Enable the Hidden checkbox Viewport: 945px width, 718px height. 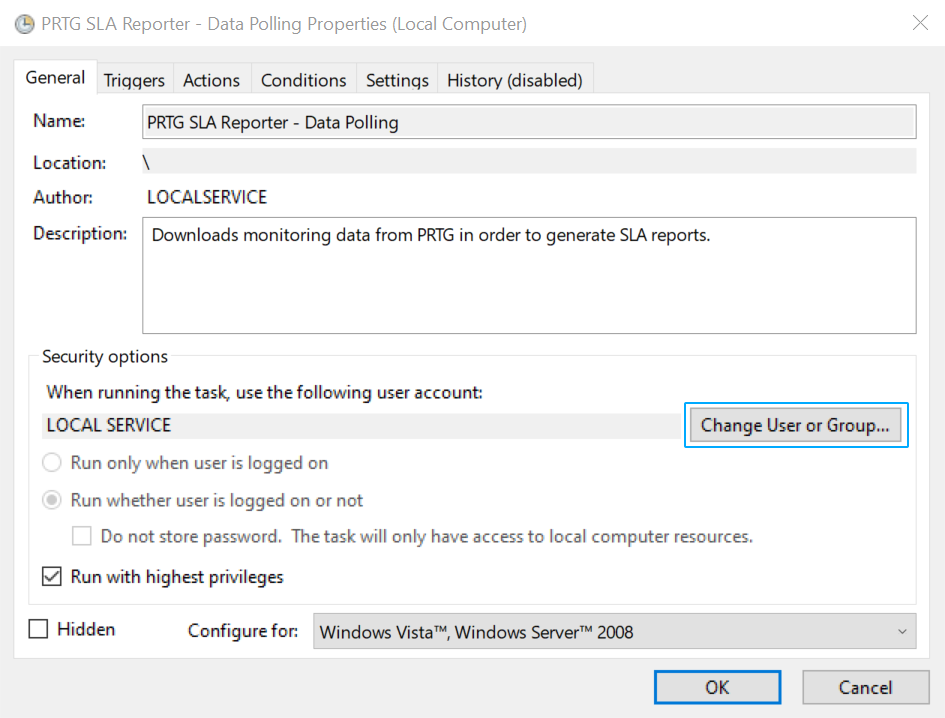pos(39,629)
